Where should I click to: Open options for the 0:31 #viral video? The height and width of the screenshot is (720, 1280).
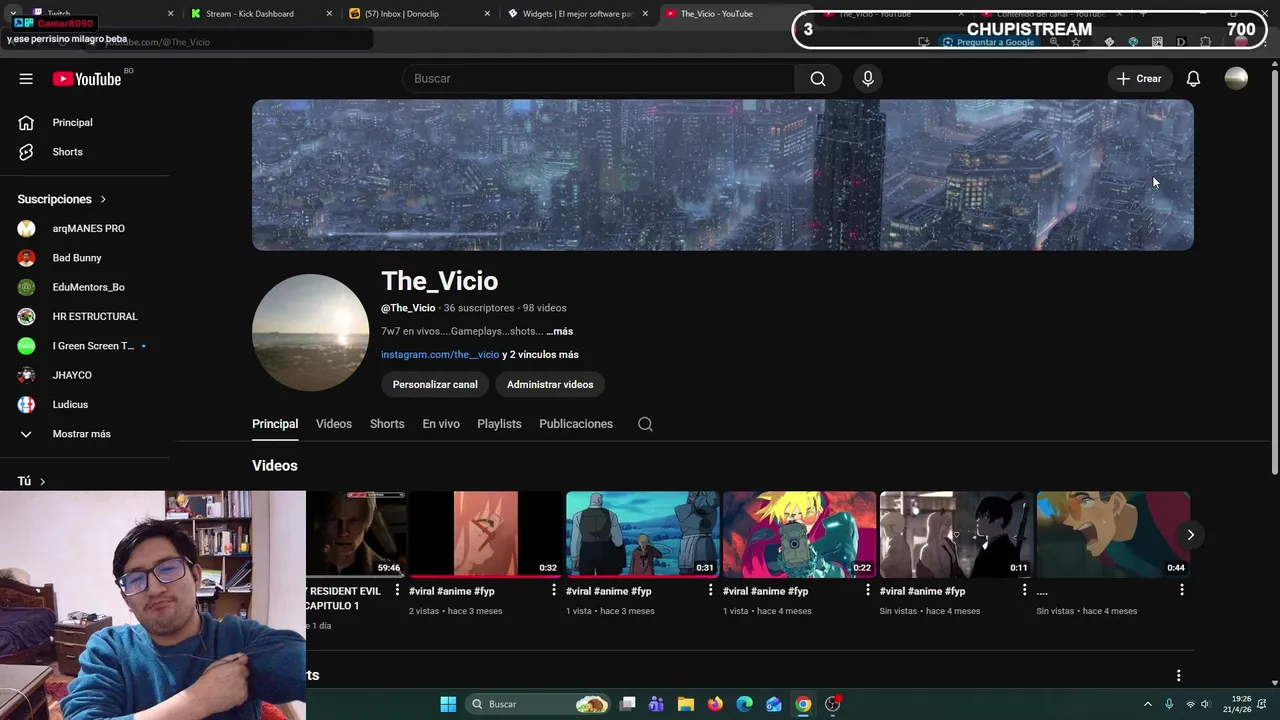pos(711,591)
